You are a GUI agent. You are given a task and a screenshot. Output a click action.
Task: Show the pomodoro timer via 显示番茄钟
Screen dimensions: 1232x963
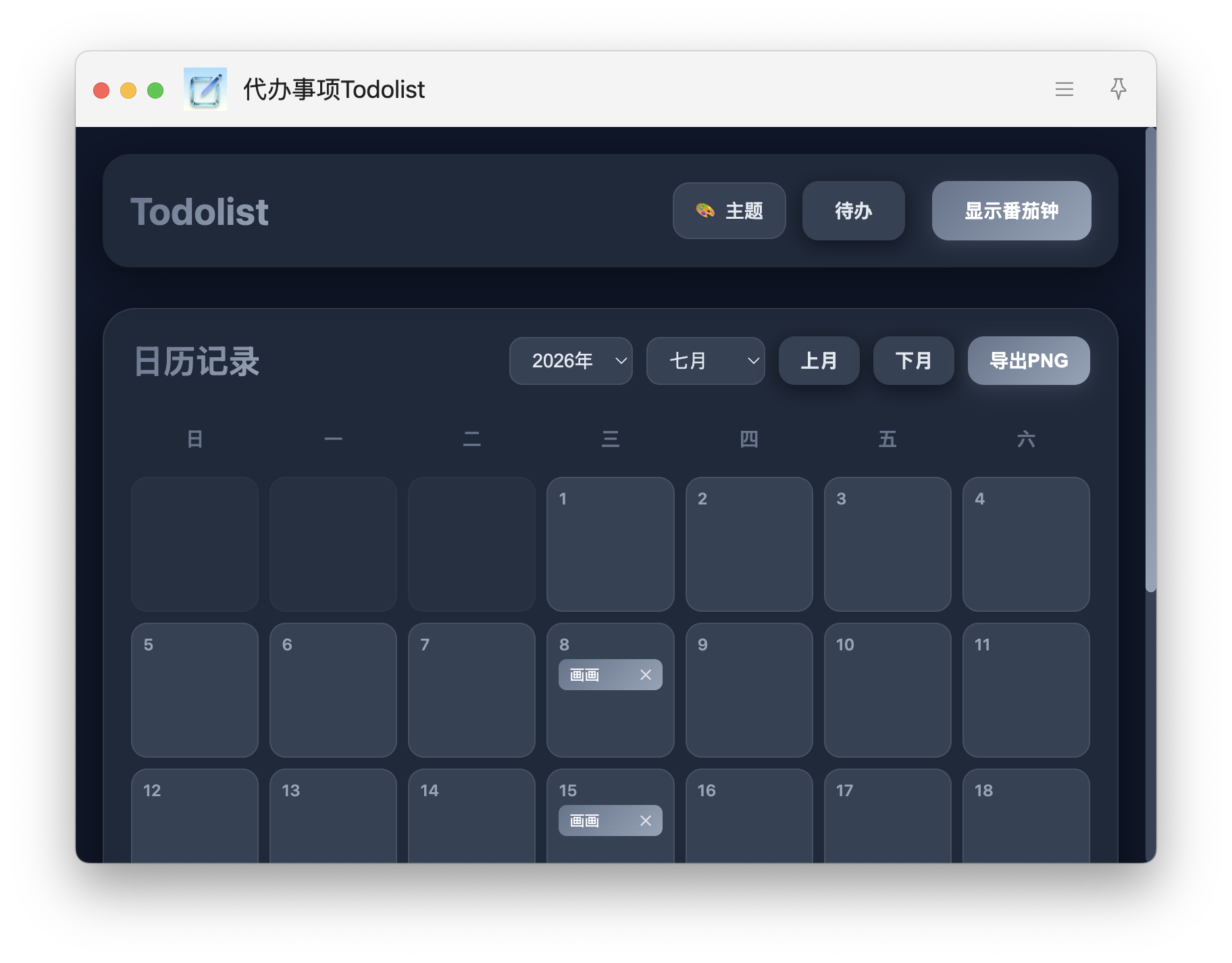(1011, 211)
